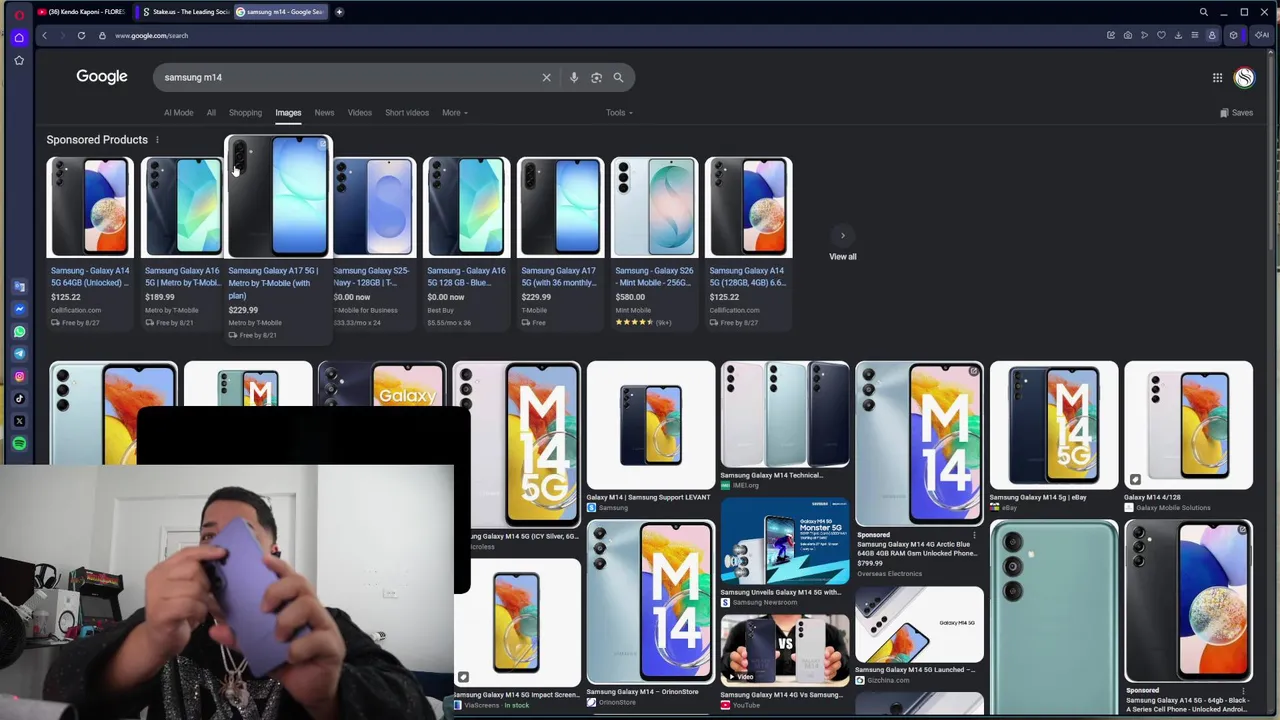Image resolution: width=1280 pixels, height=720 pixels.
Task: Switch to Videos results tab
Action: click(359, 113)
